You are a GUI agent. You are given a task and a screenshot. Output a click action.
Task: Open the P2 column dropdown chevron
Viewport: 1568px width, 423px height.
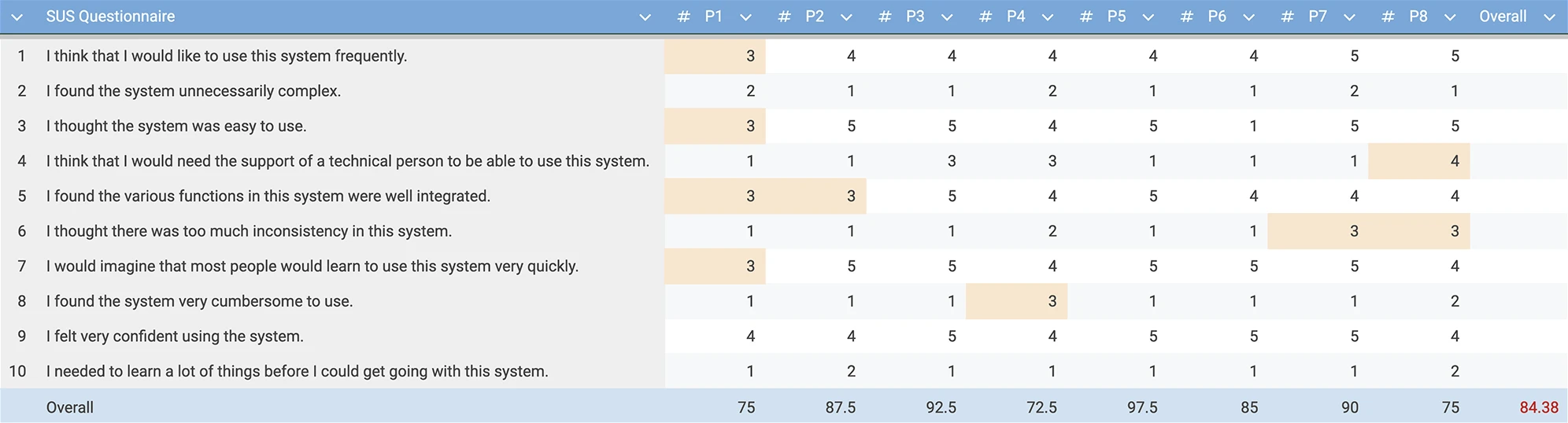(x=846, y=17)
